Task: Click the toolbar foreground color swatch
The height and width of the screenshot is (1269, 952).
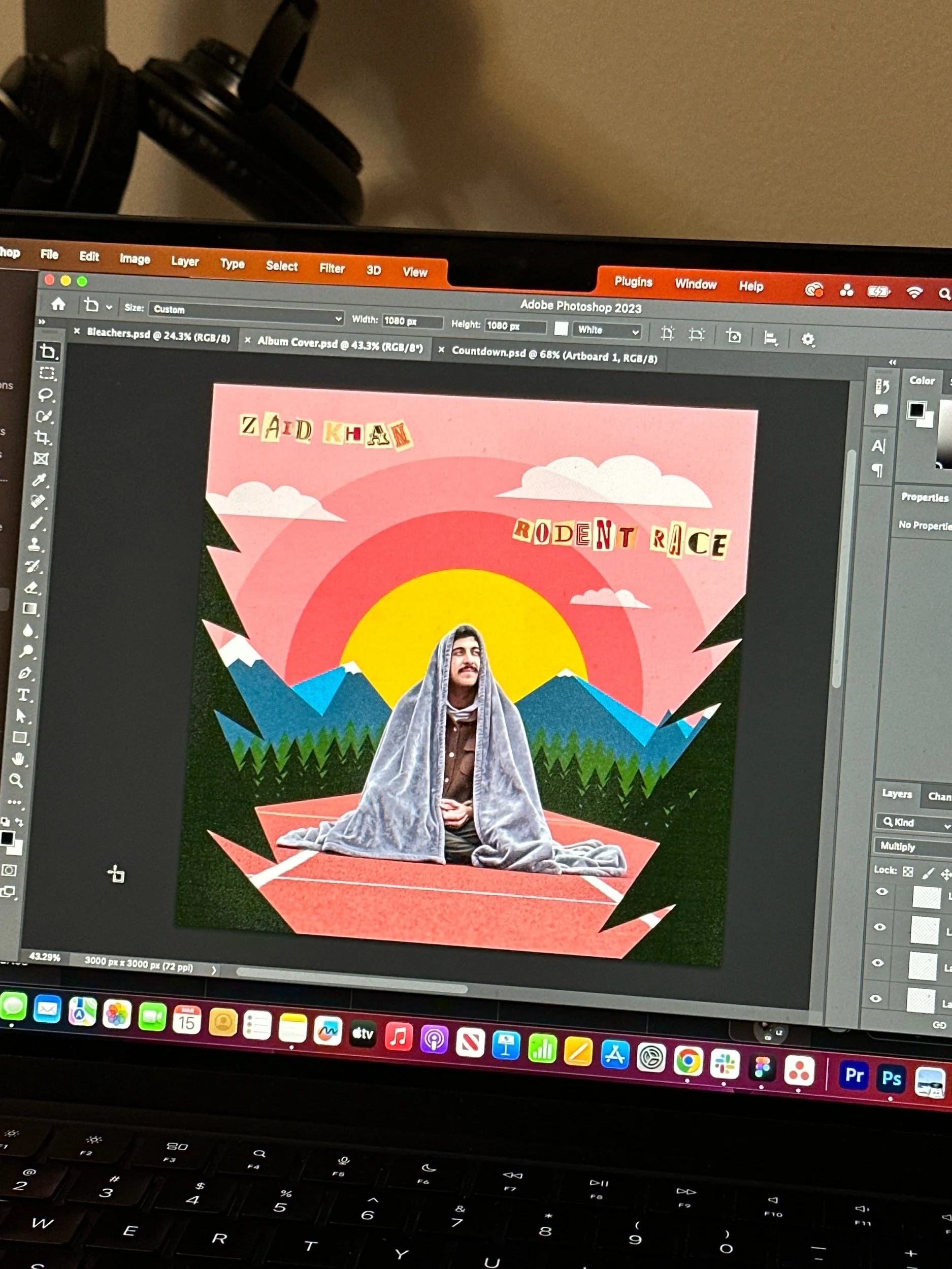Action: pos(7,838)
